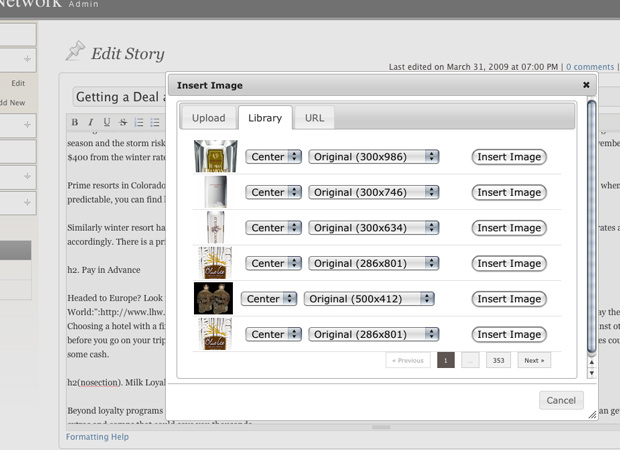Switch to the Upload tab

(208, 118)
